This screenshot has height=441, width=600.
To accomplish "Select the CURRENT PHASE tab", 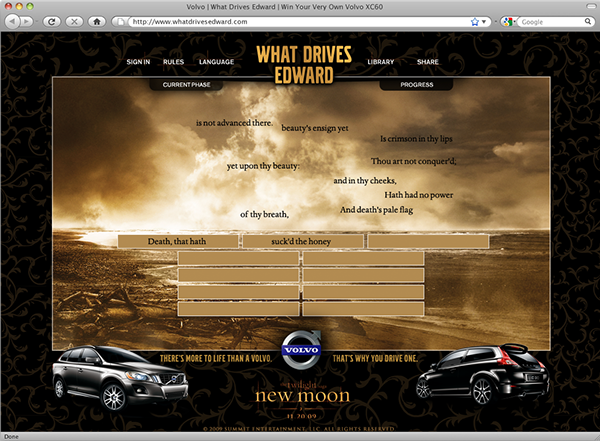I will pyautogui.click(x=186, y=85).
